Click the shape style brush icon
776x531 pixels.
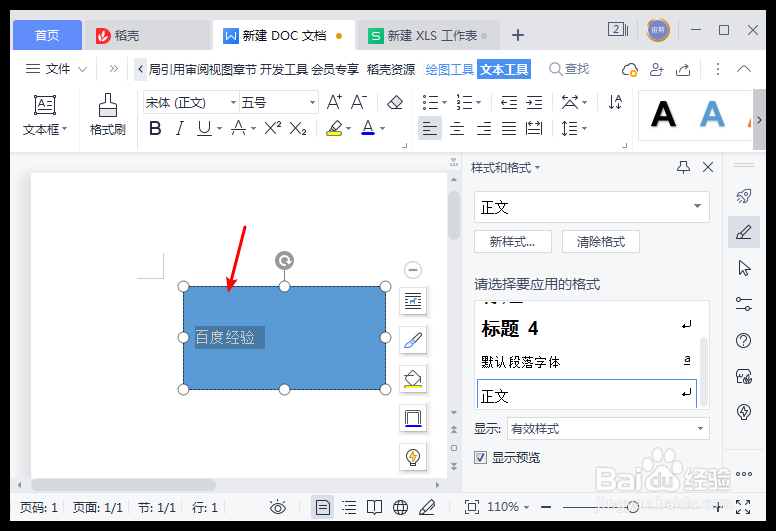coord(413,340)
